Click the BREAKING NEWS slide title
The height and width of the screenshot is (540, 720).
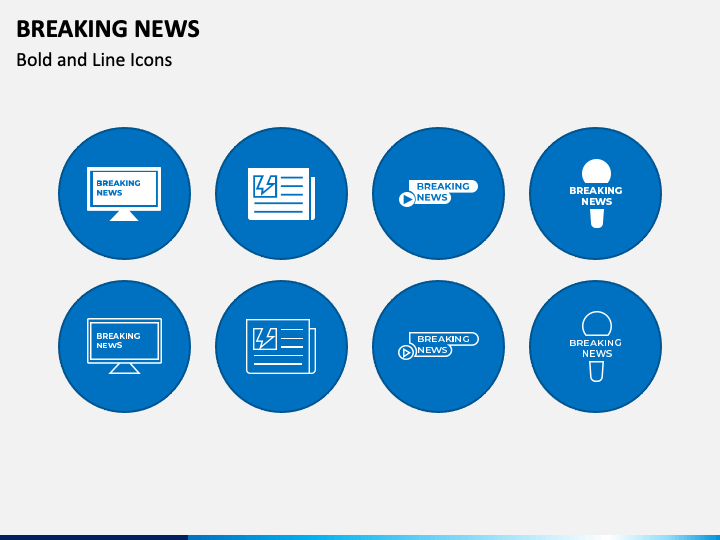pyautogui.click(x=108, y=28)
